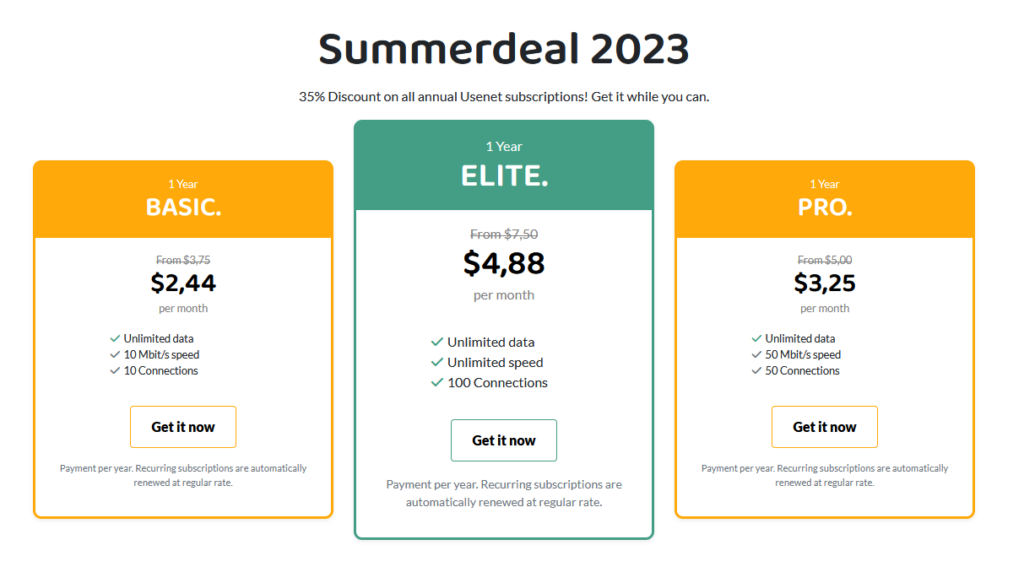The image size is (1024, 572).
Task: Get the Elite plan now
Action: (504, 440)
